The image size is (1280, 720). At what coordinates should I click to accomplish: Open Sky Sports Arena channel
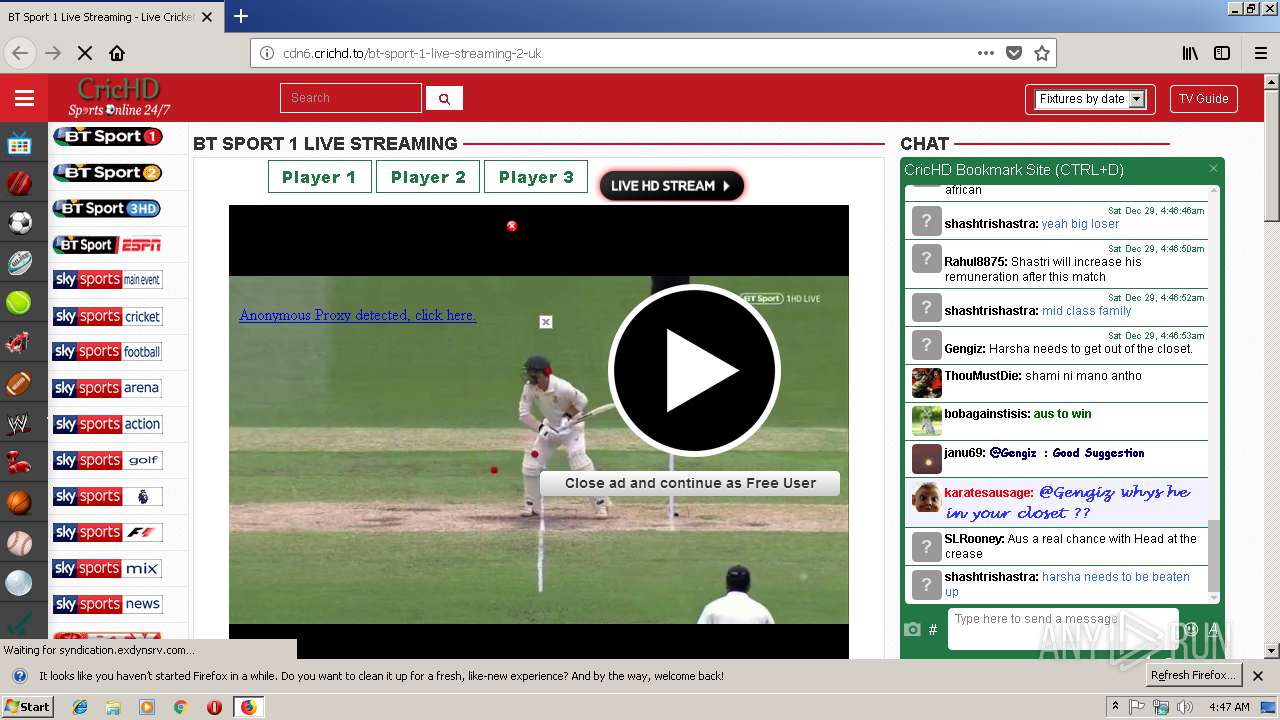pyautogui.click(x=107, y=388)
